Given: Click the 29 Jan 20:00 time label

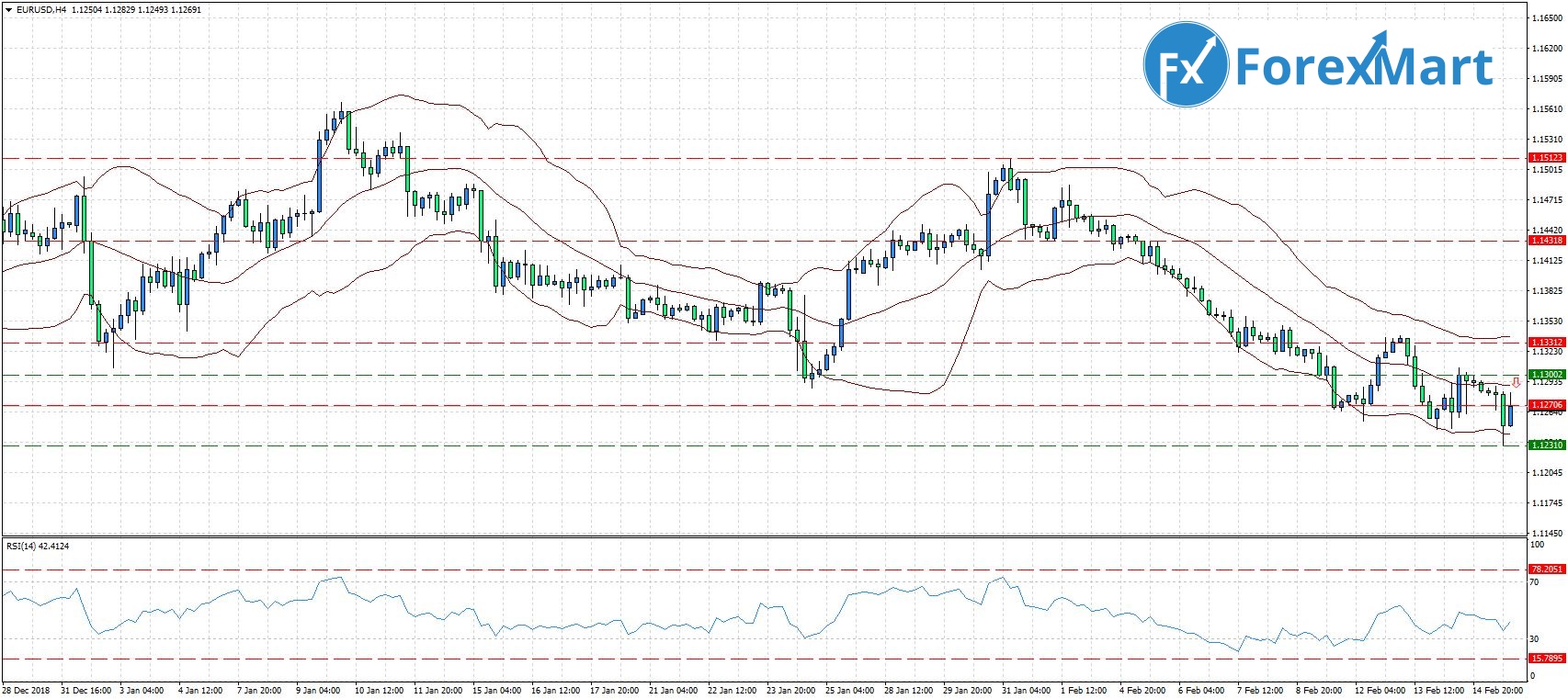Looking at the screenshot, I should click(x=967, y=691).
